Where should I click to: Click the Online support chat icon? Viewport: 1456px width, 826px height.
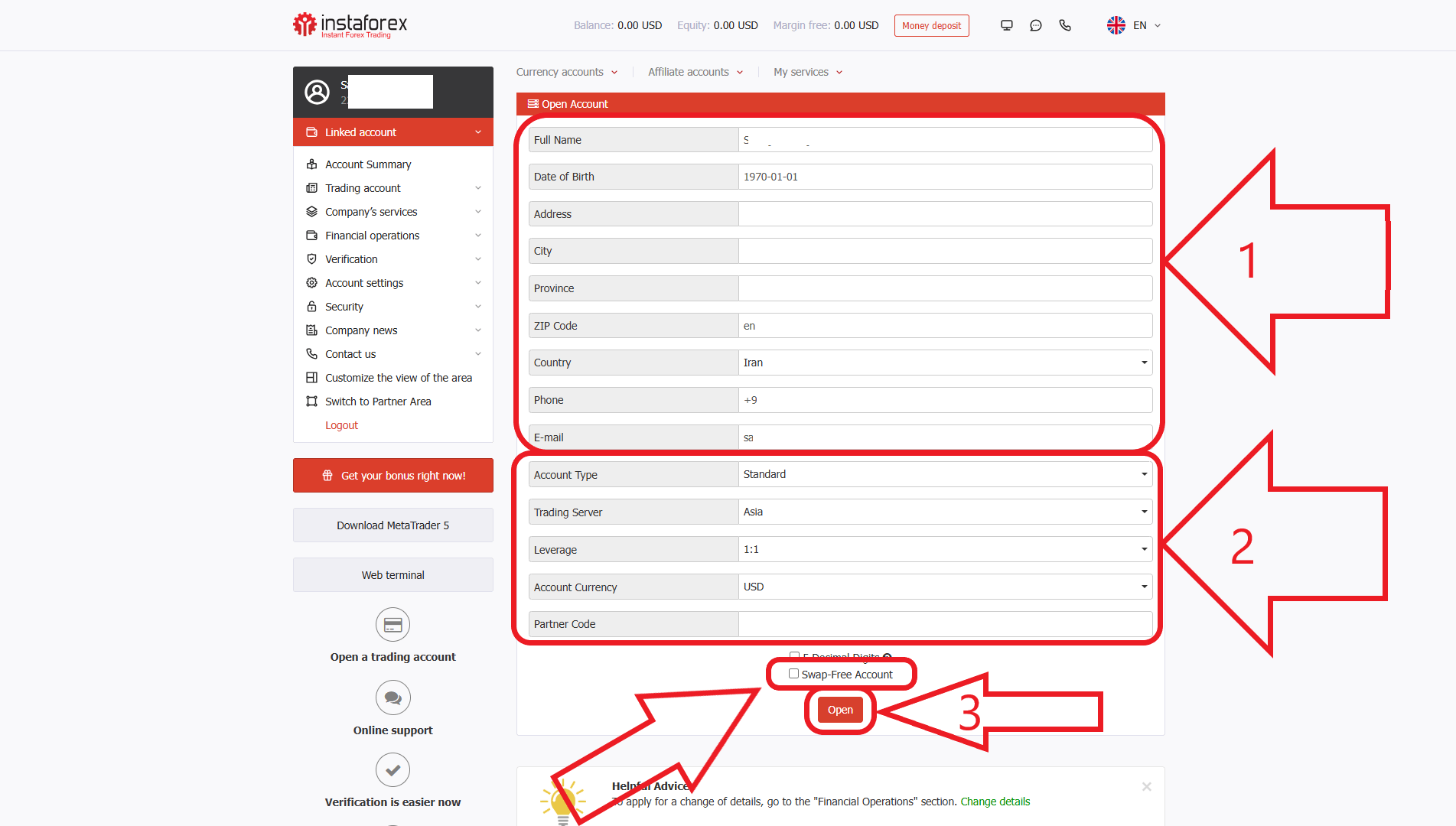point(393,698)
